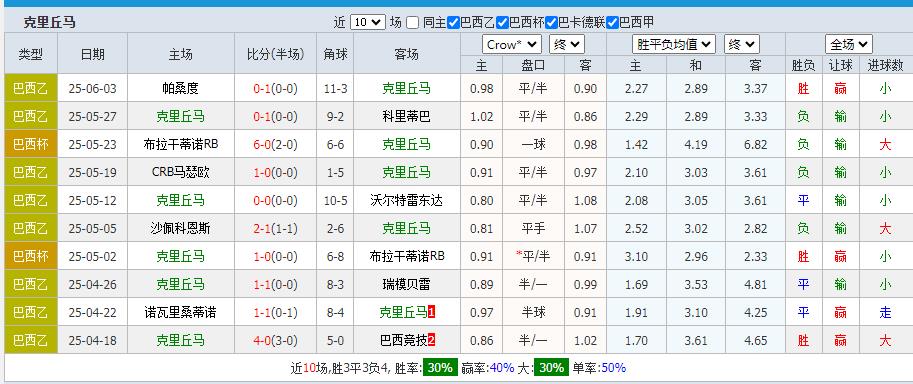Click the 平 result on the 25-05-12 row
This screenshot has height=384, width=913.
pos(804,200)
